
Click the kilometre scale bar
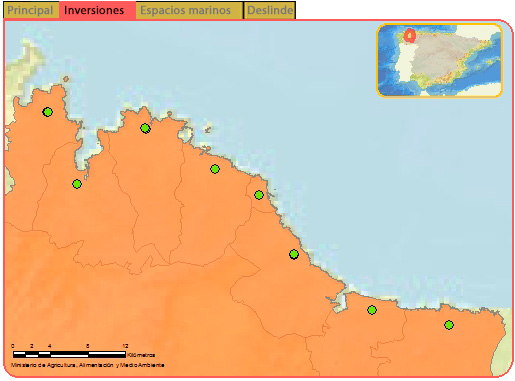(x=69, y=354)
